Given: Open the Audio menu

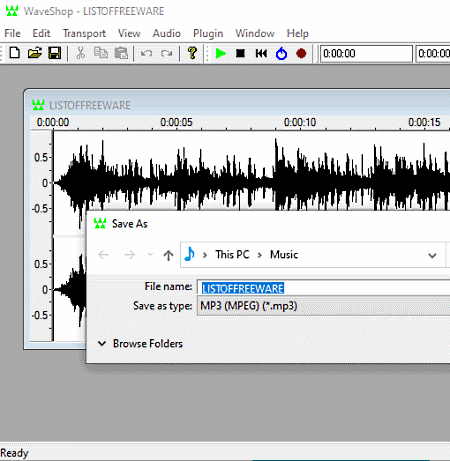Looking at the screenshot, I should 167,33.
